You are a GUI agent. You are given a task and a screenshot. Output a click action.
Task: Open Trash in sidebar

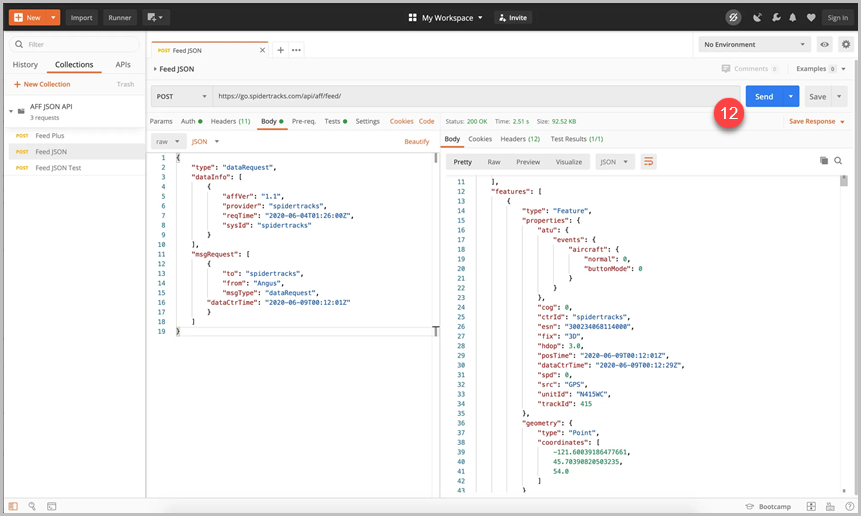125,84
